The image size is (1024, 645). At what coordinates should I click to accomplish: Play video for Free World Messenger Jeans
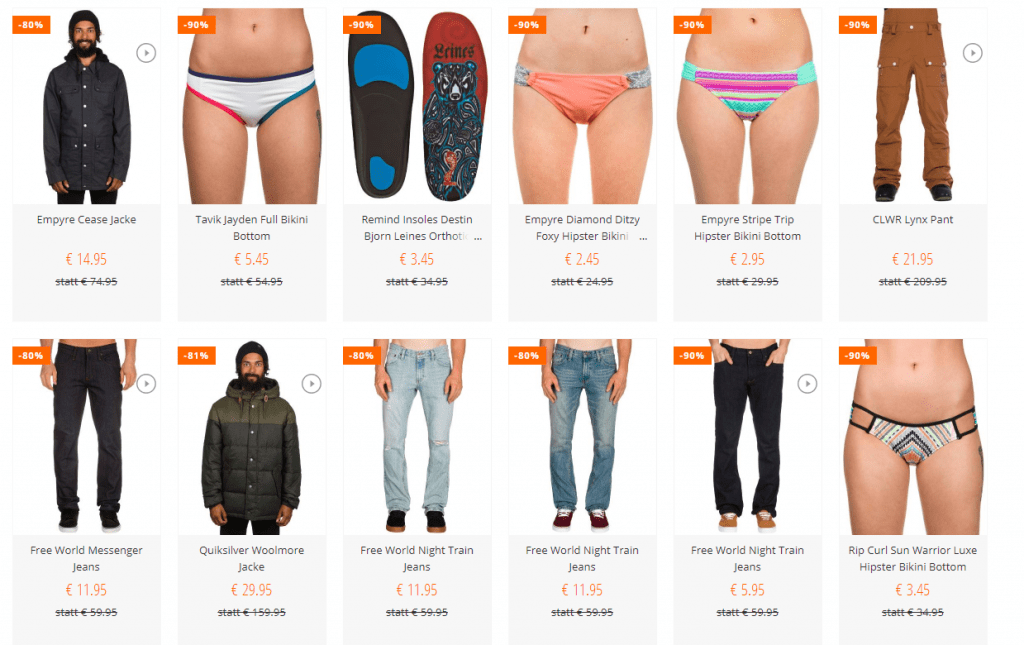(146, 384)
